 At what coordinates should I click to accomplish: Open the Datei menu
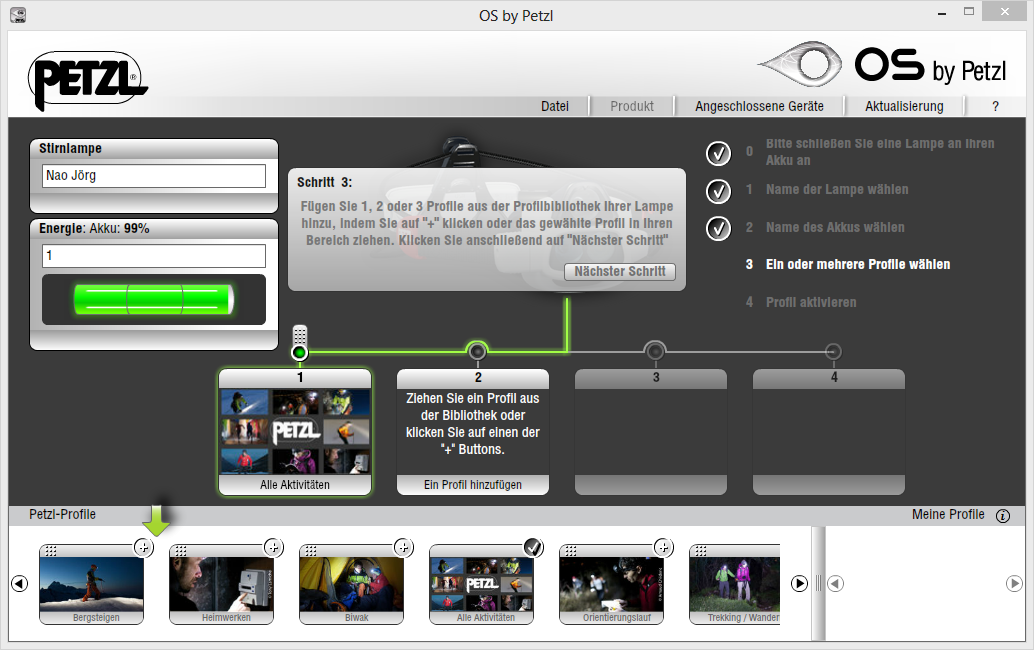(555, 106)
